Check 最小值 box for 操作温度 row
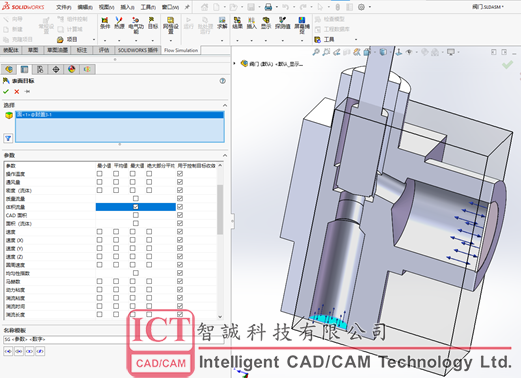Viewport: 521px width, 378px height. (x=99, y=174)
